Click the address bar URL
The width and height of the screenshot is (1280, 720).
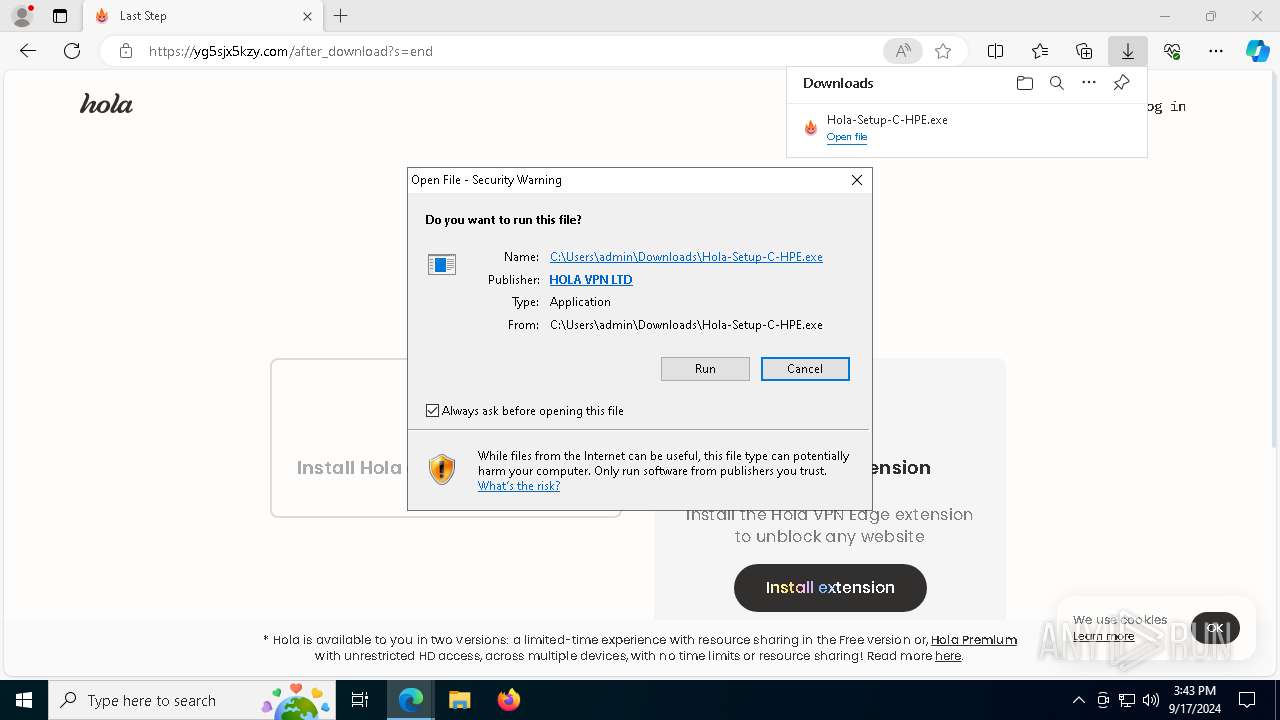tap(291, 51)
